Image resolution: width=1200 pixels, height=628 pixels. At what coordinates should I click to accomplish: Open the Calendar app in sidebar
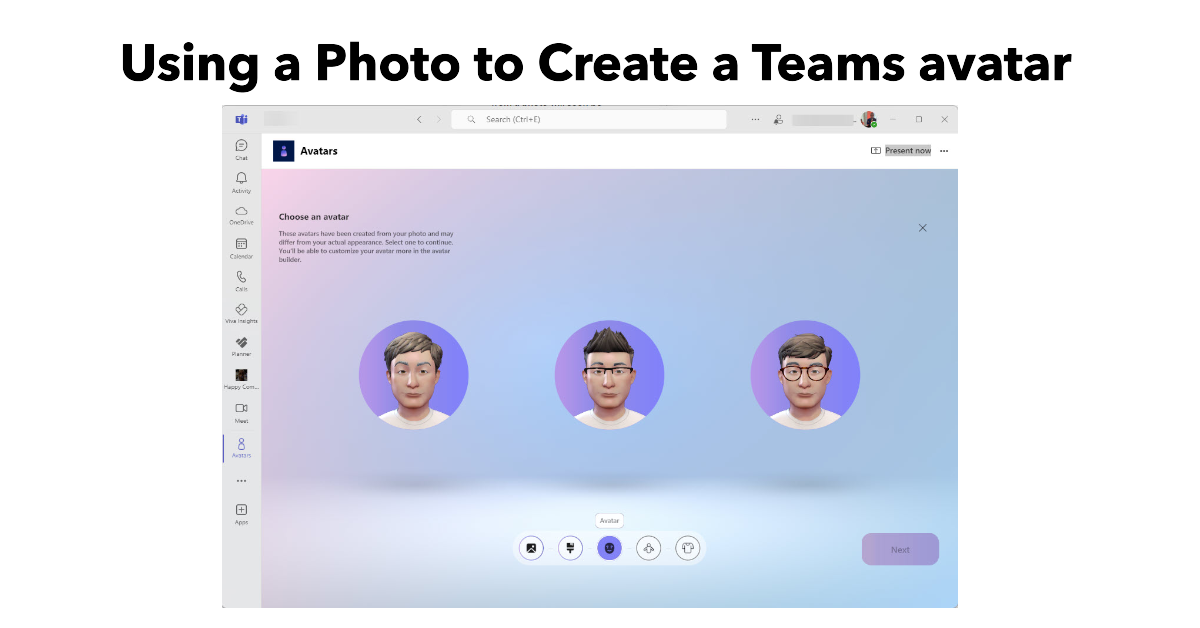(x=241, y=246)
